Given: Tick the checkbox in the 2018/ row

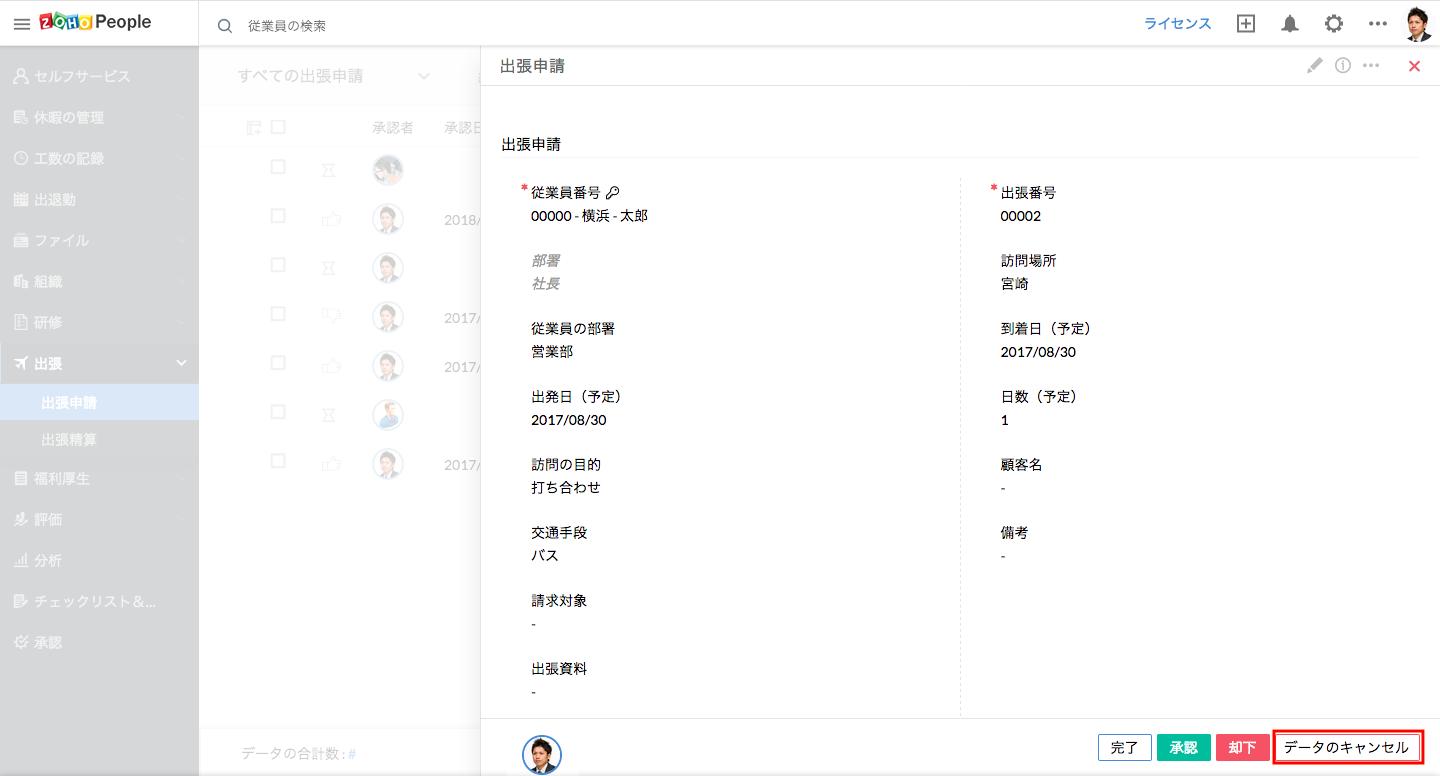Looking at the screenshot, I should pyautogui.click(x=278, y=216).
